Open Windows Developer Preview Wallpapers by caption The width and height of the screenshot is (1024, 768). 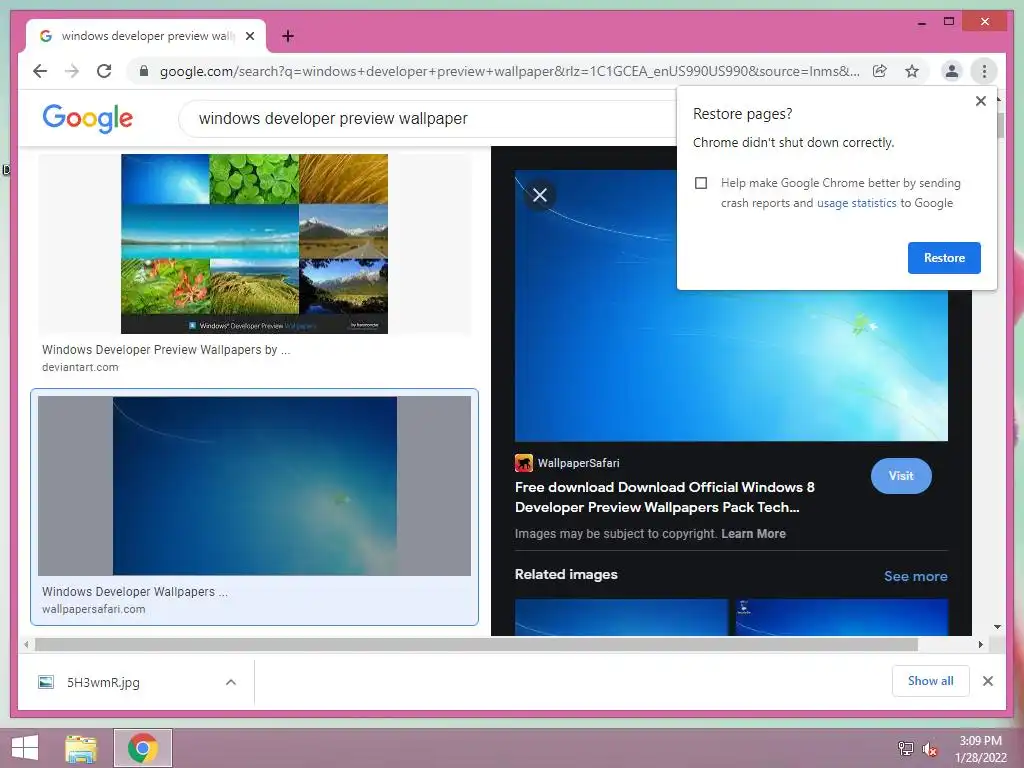166,350
